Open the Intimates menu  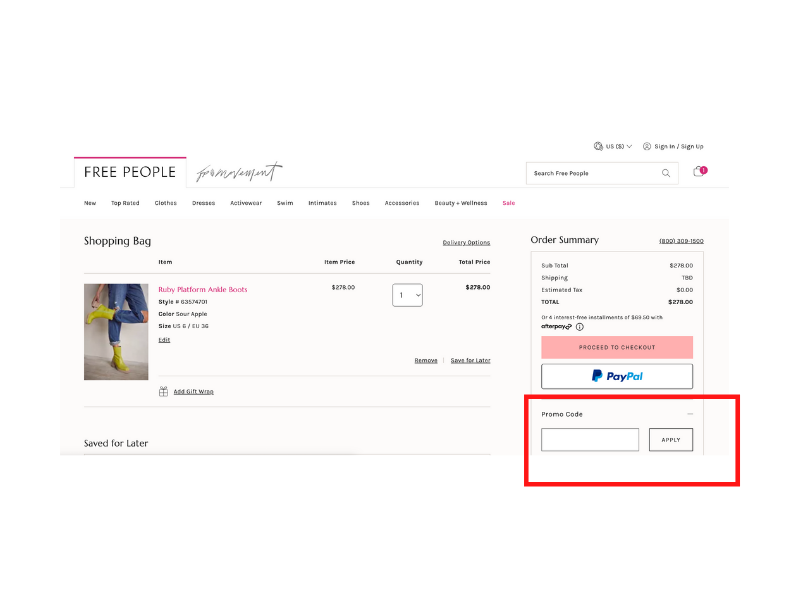click(x=322, y=203)
